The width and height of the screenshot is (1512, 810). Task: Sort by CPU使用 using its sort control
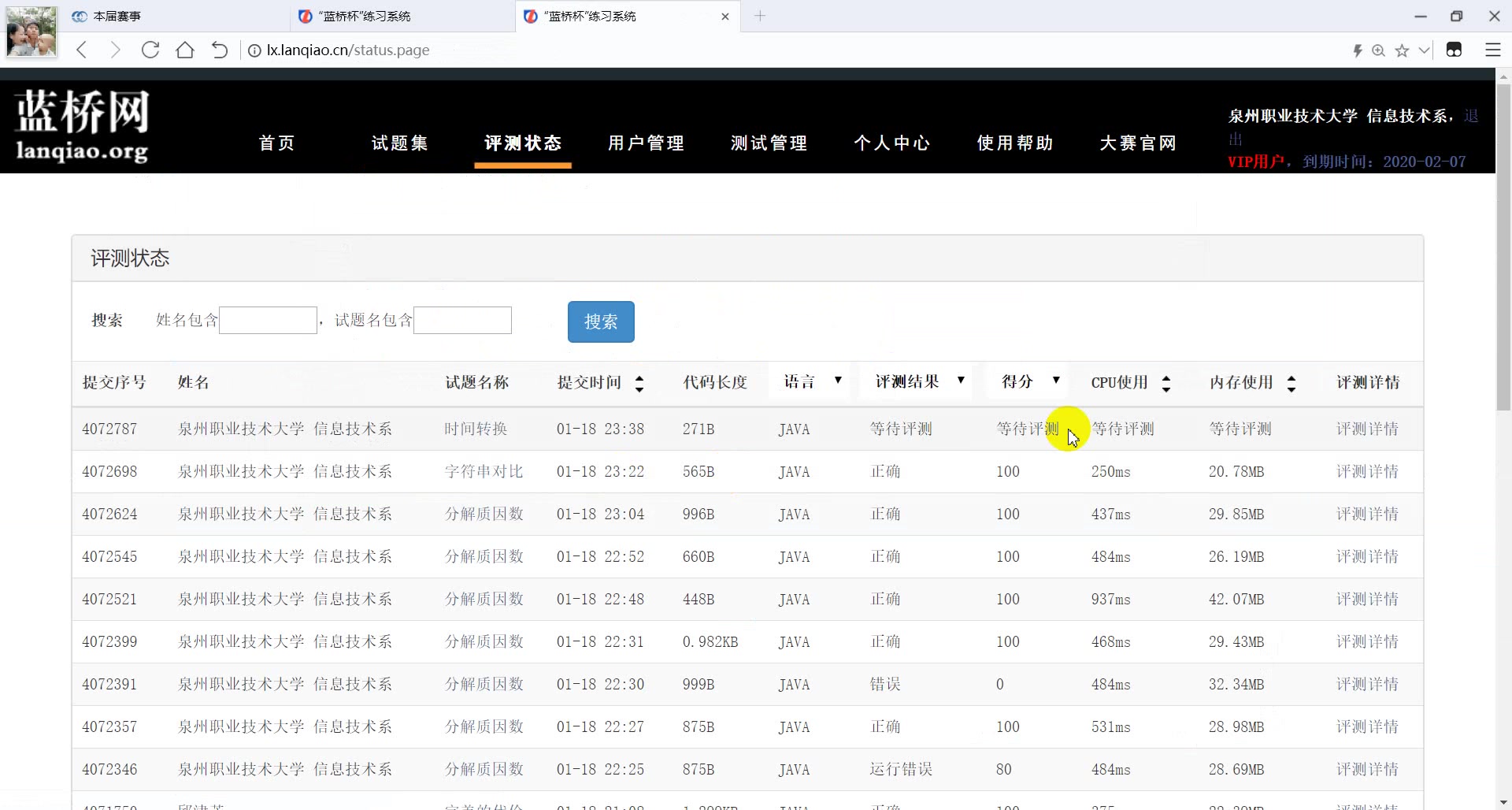pos(1166,383)
